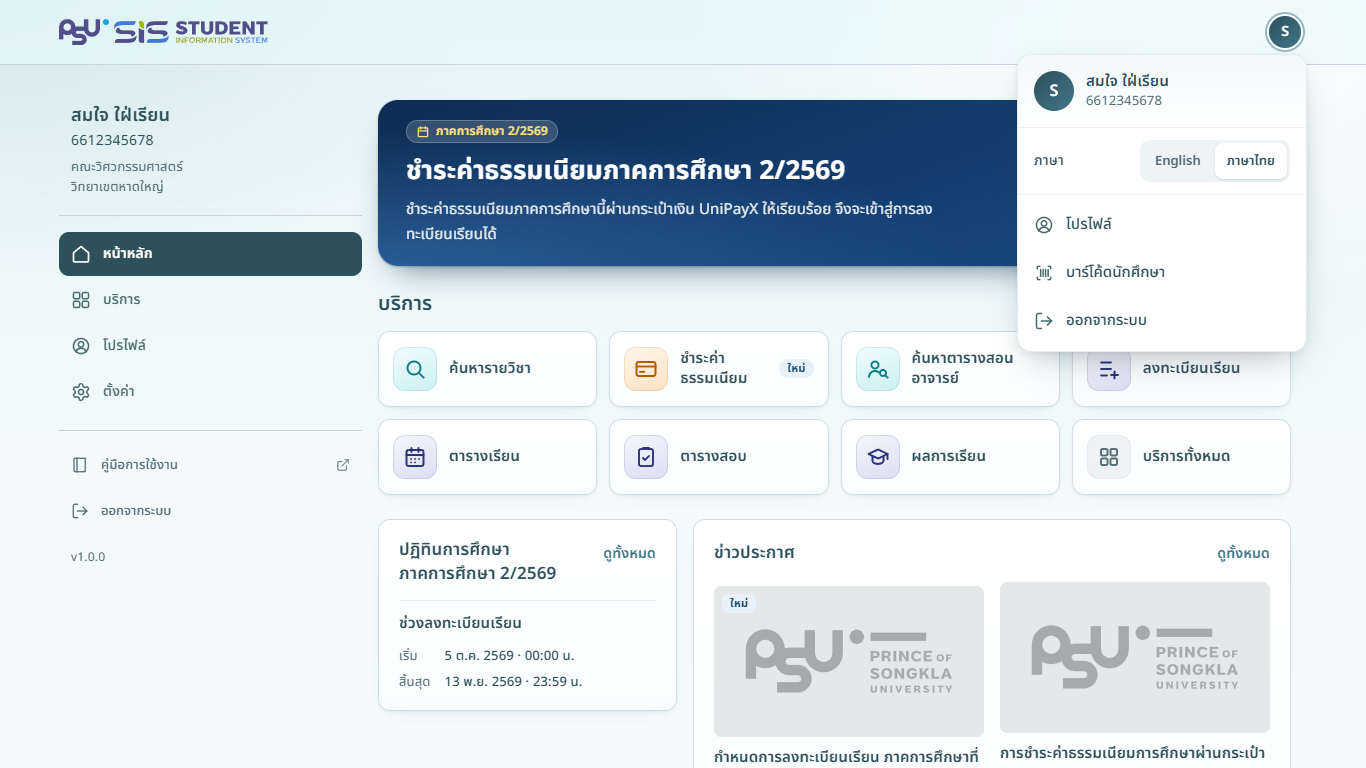
Task: Open บริการ grid icon in sidebar
Action: pyautogui.click(x=81, y=300)
